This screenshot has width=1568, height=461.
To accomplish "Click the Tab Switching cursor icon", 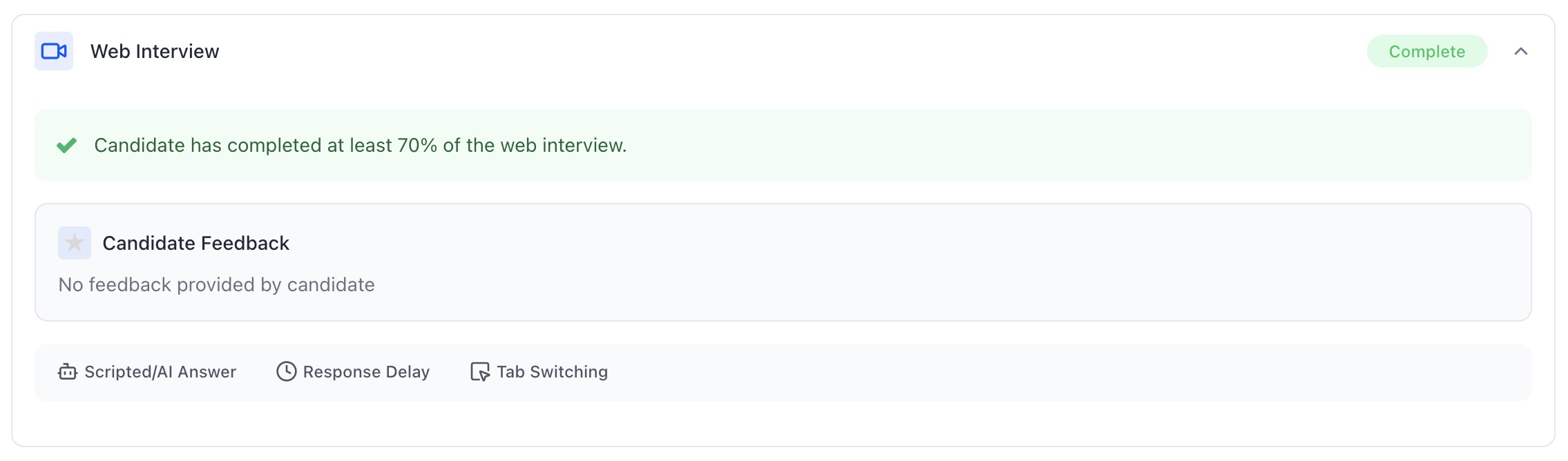I will [x=479, y=372].
